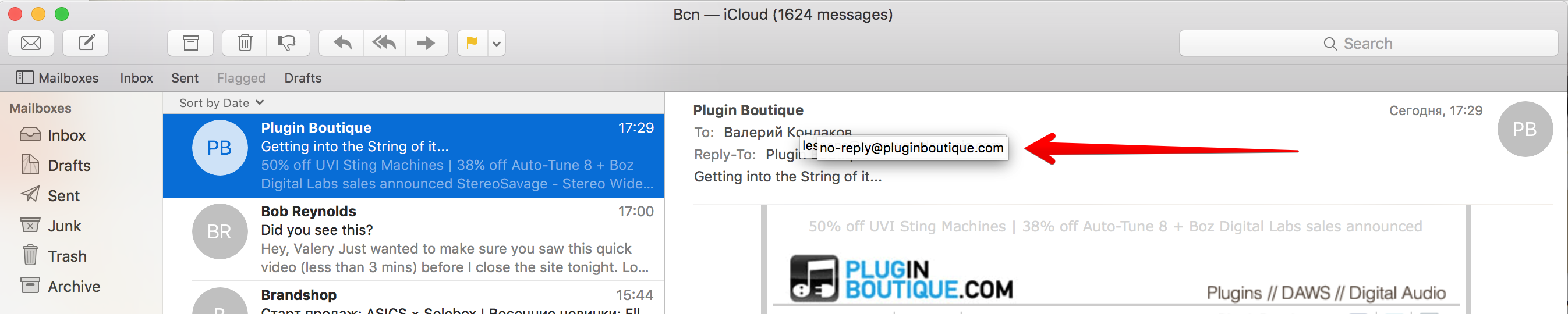
Task: Click the Archive box icon in sidebar
Action: (30, 285)
